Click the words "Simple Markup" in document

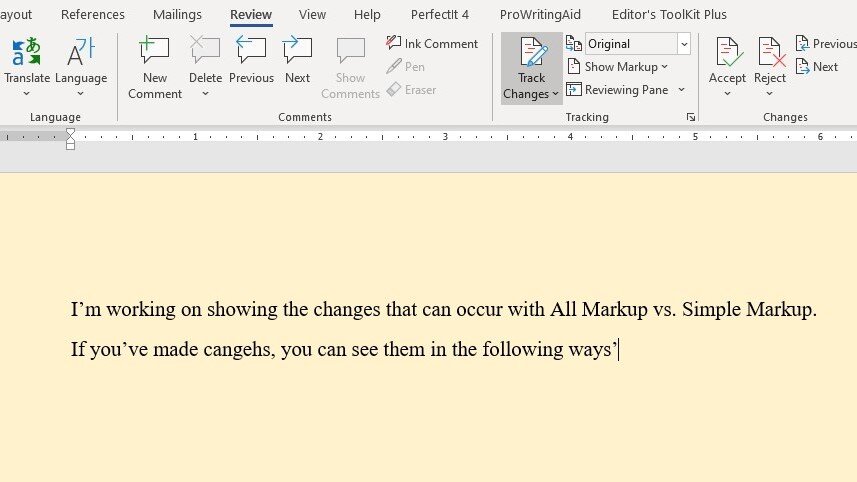tap(747, 309)
